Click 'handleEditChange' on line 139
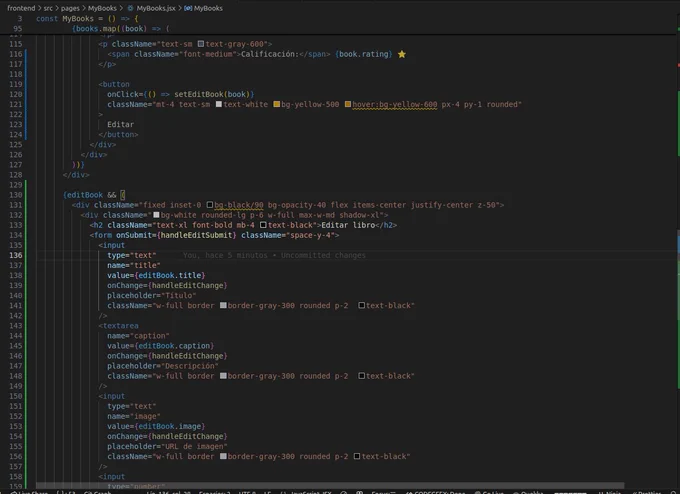The height and width of the screenshot is (494, 680). pos(187,285)
